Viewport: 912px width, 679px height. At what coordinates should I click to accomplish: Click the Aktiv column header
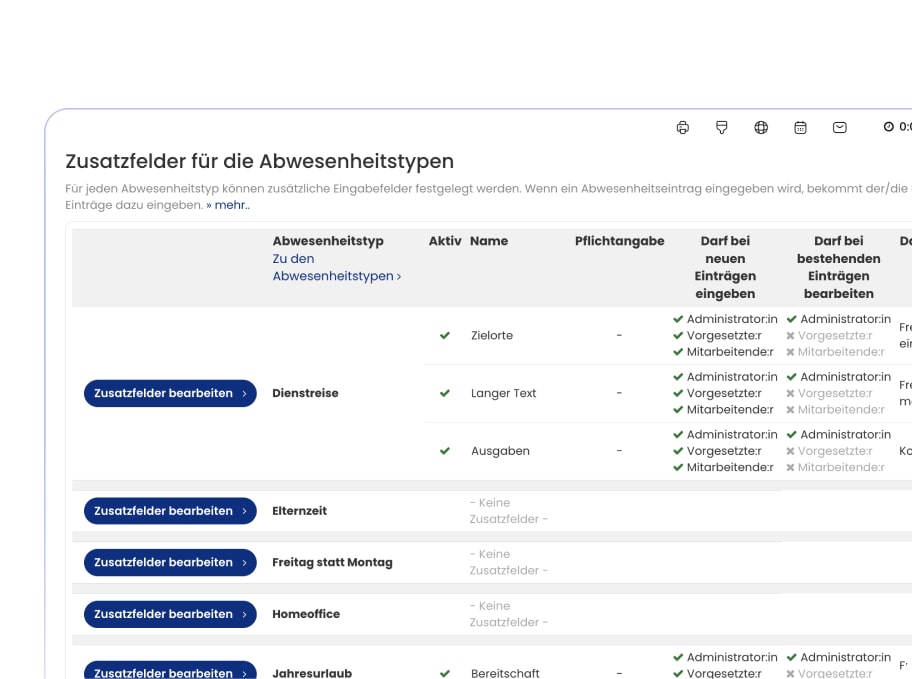445,241
